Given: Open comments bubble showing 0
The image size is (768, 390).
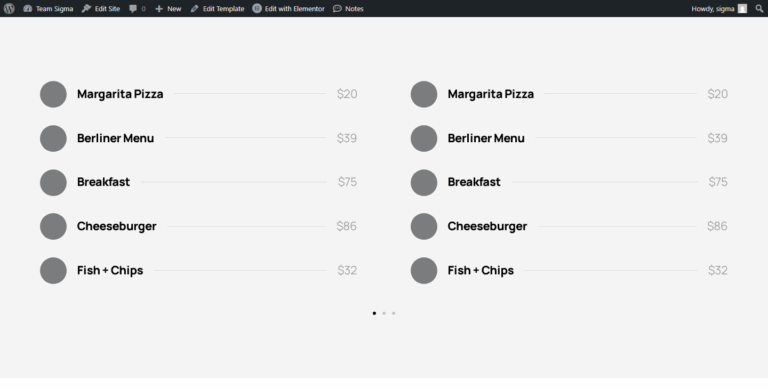Looking at the screenshot, I should click(x=137, y=8).
